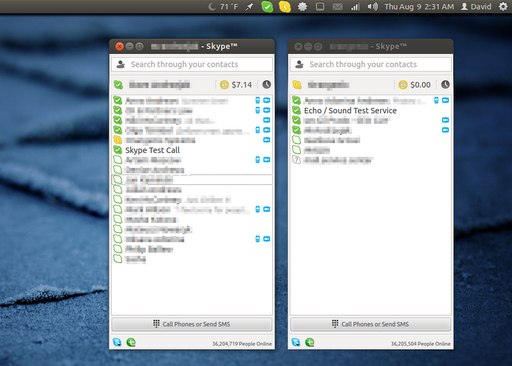
Task: Open conversation history clock in right window
Action: pos(445,85)
